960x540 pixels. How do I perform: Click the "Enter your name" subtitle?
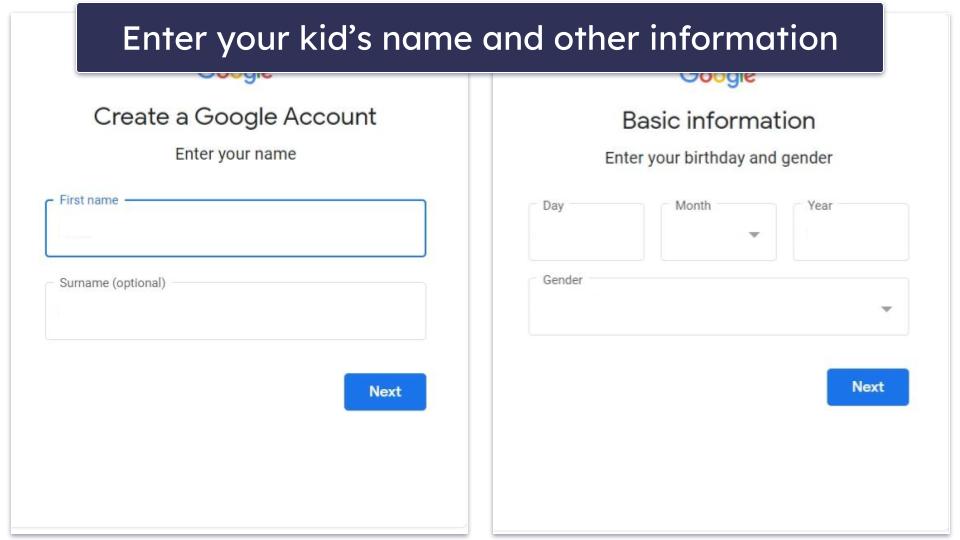coord(235,154)
